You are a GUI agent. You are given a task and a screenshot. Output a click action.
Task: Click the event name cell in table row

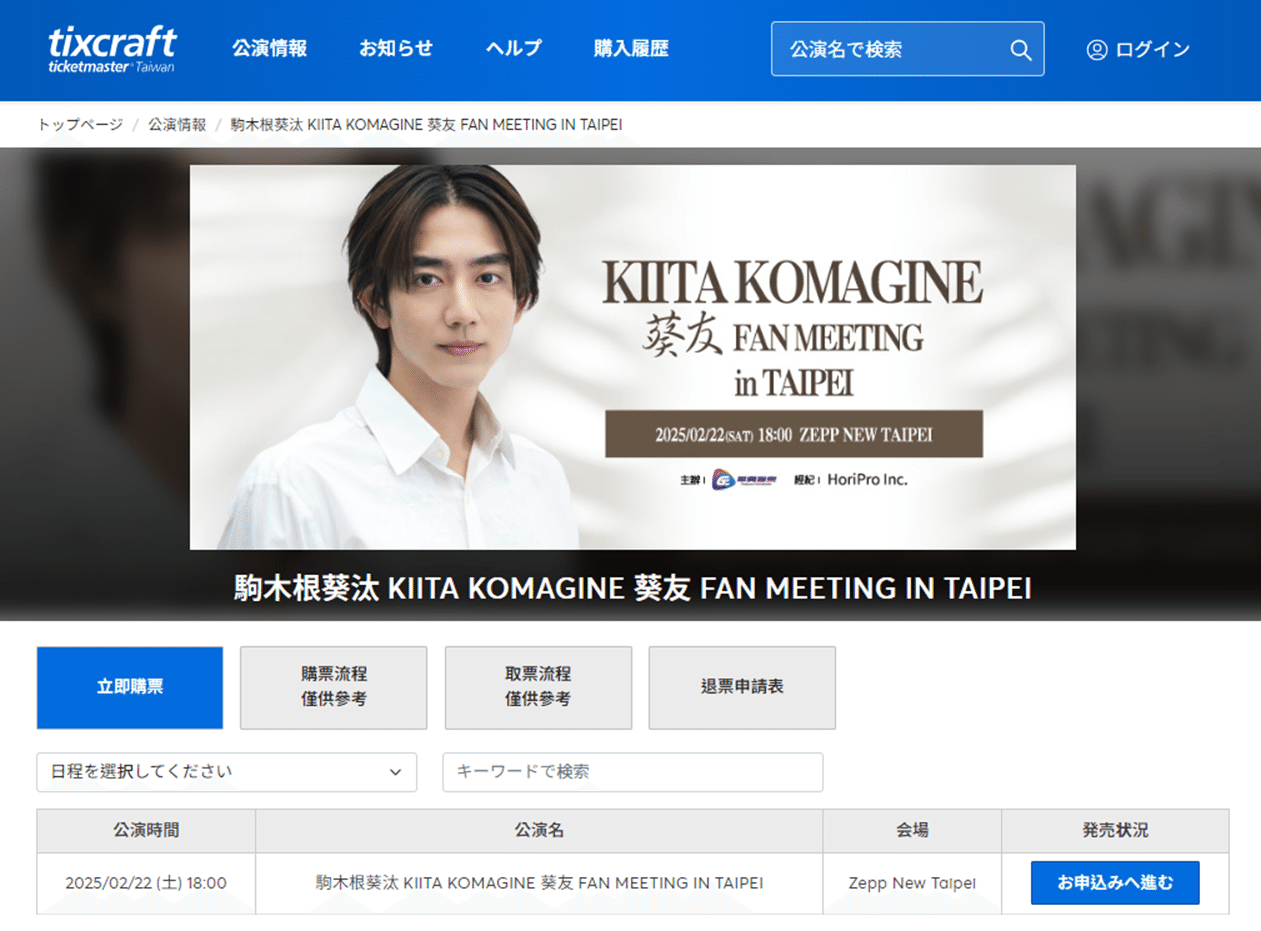[539, 883]
